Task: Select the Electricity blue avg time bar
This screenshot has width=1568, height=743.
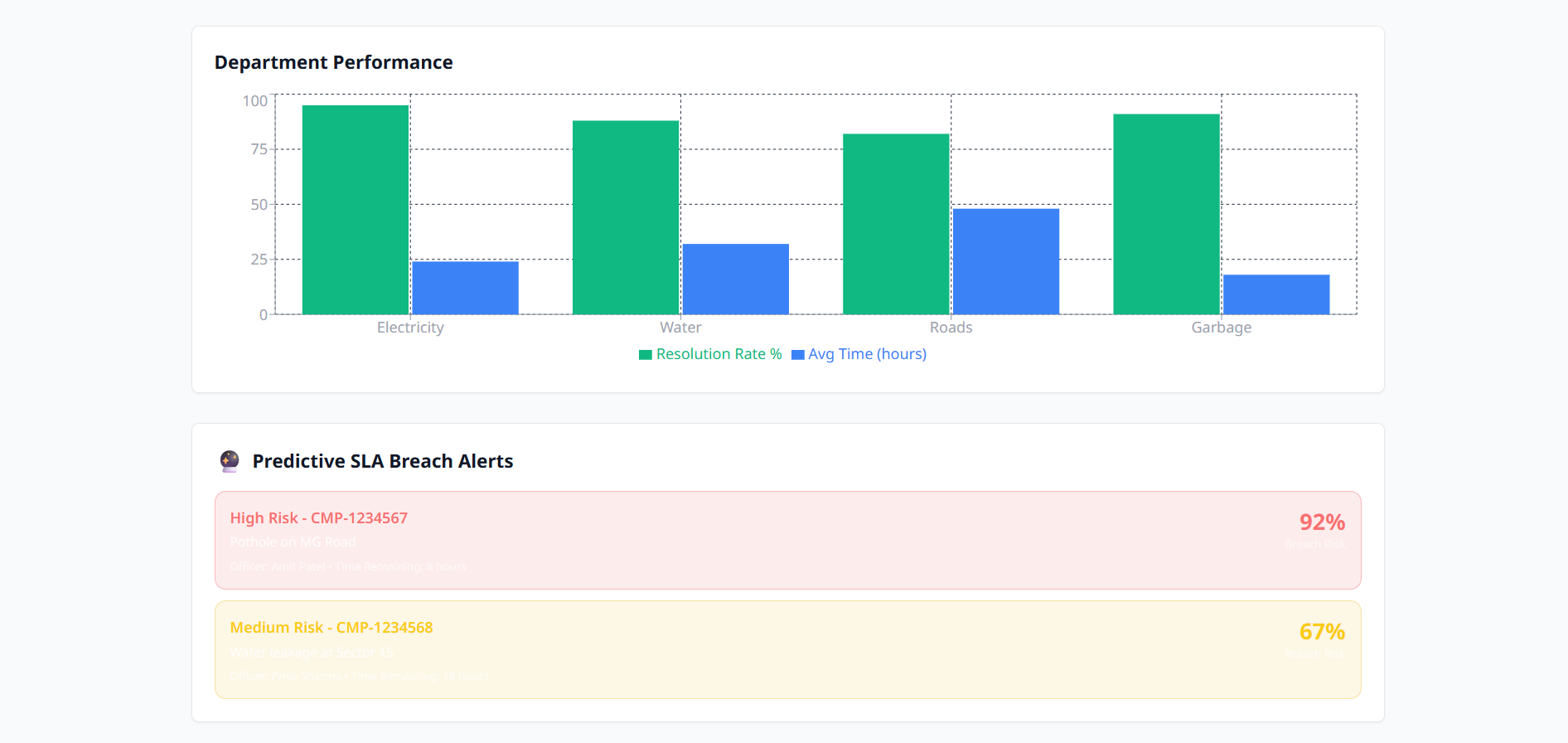Action: coord(465,288)
